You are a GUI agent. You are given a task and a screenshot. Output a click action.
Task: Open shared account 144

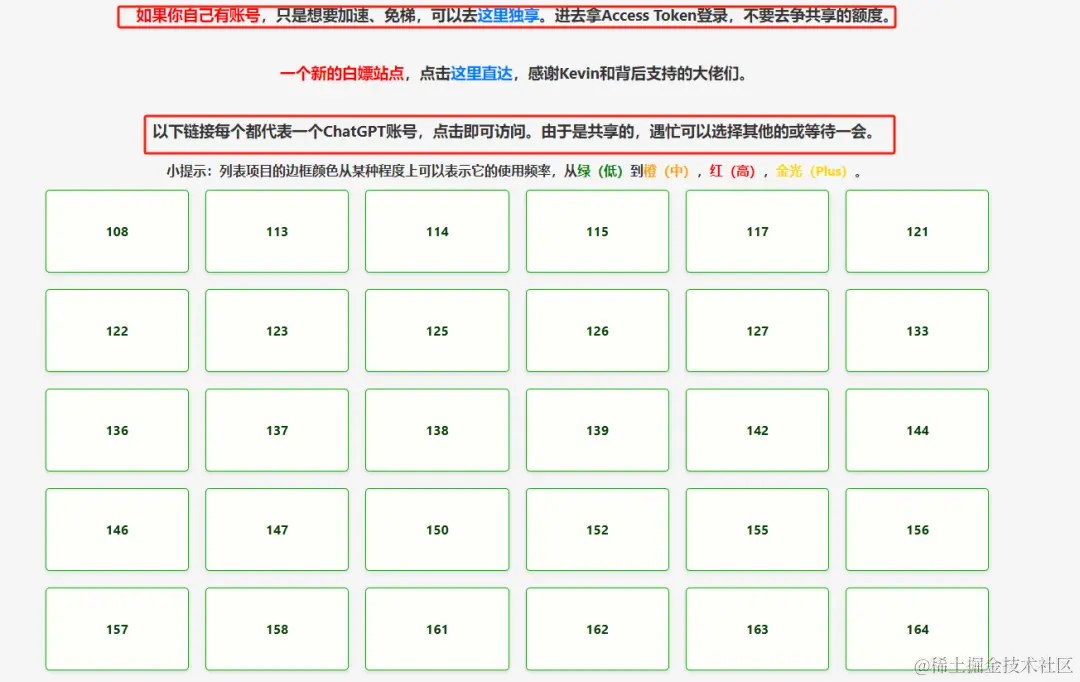(917, 430)
